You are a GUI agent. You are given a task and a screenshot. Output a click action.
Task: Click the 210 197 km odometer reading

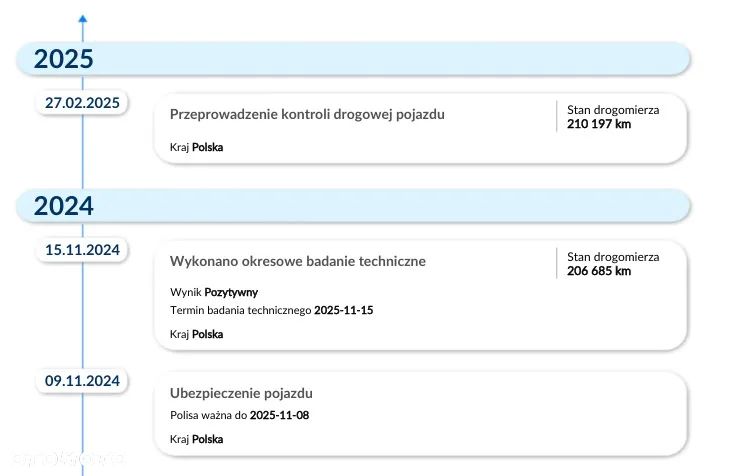599,124
